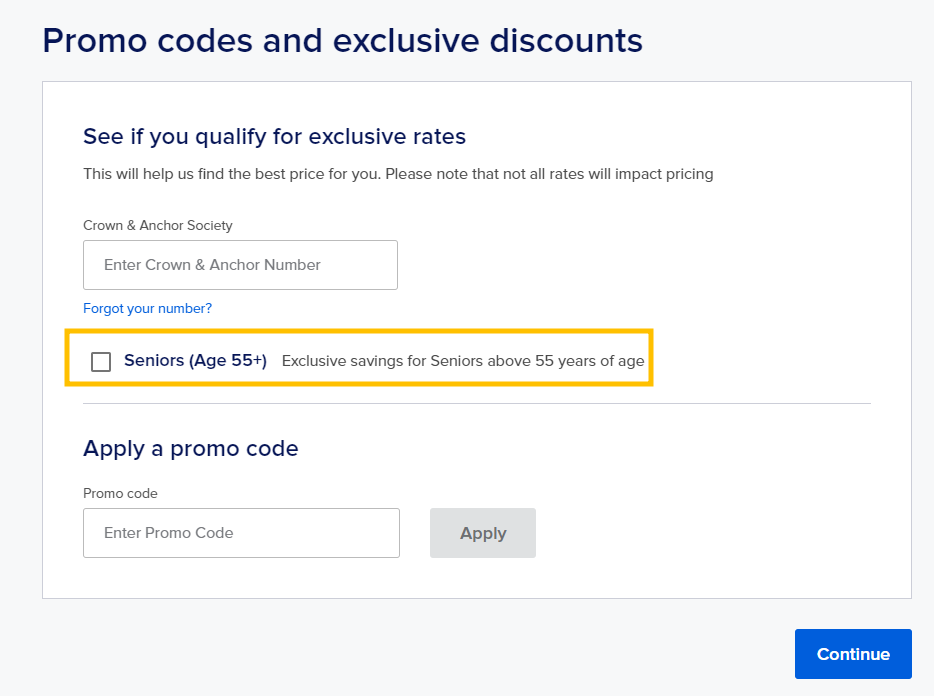Image resolution: width=934 pixels, height=696 pixels.
Task: Click the "Enter Promo Code" placeholder text
Action: coord(168,533)
